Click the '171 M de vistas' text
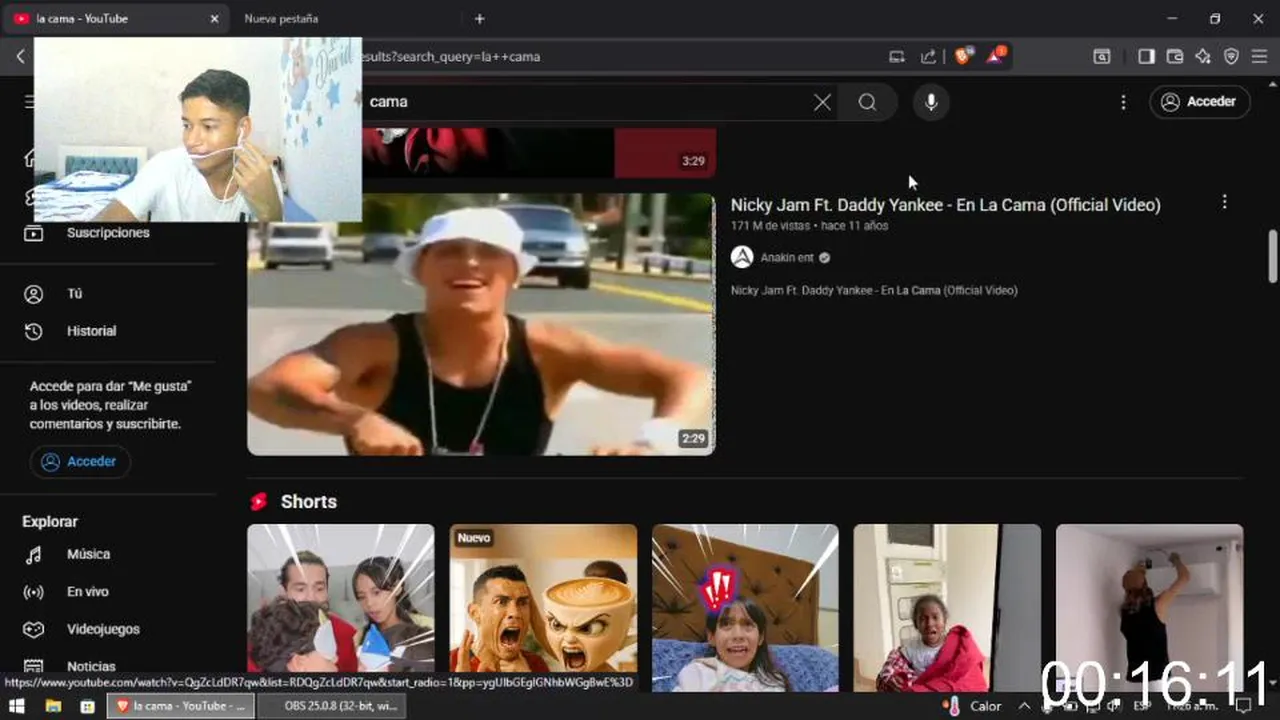Screen dimensions: 1280x720 (x=770, y=226)
